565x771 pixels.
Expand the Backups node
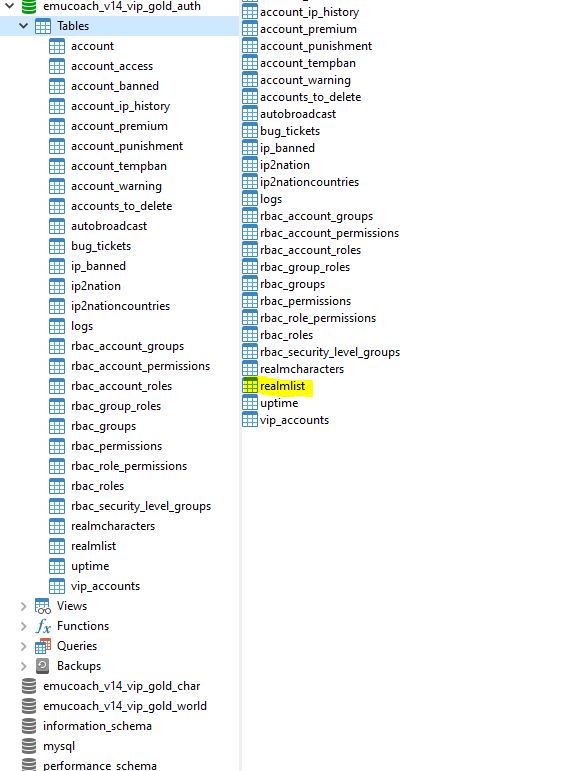(x=23, y=666)
